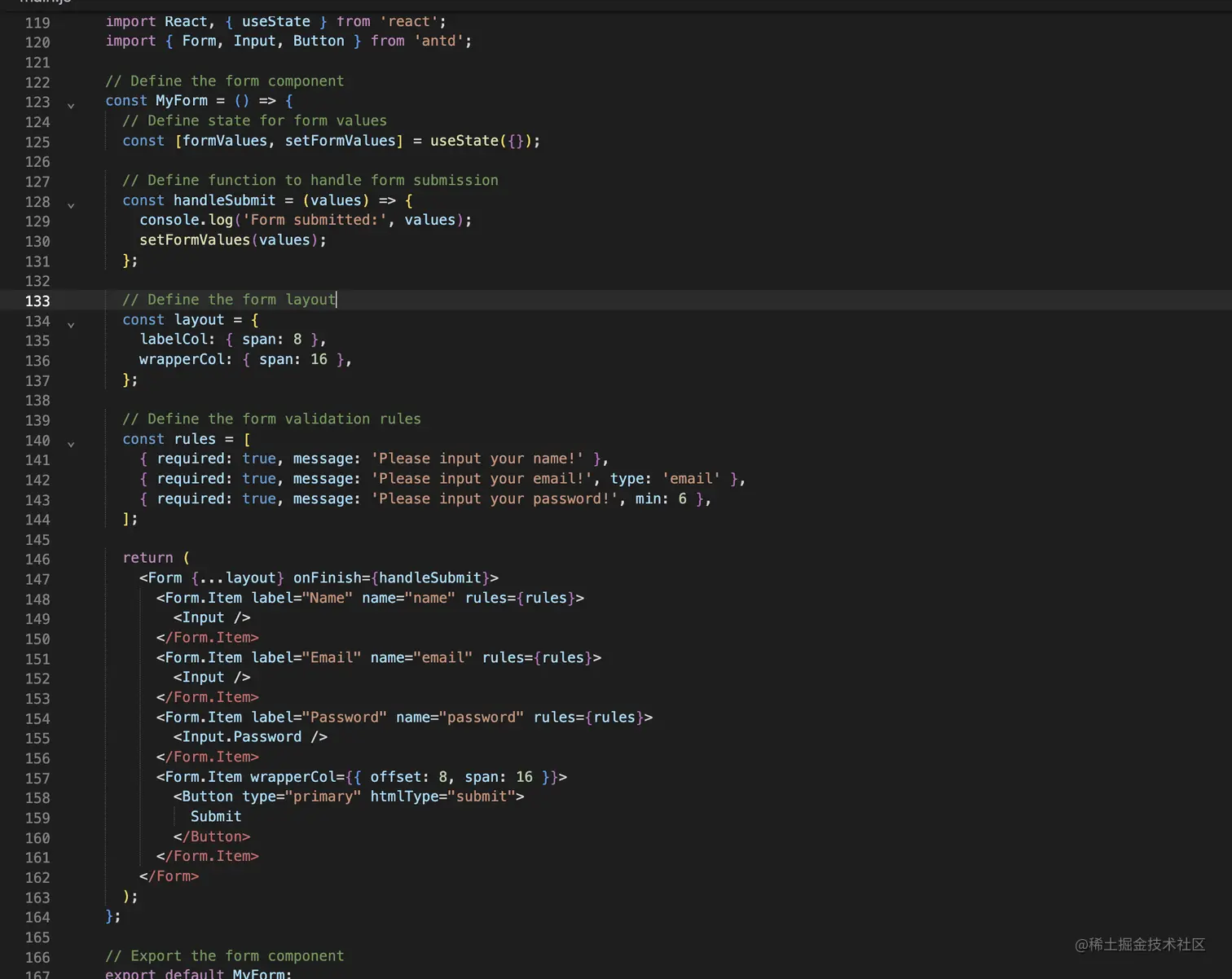Click comment "// Define the form layout"
The width and height of the screenshot is (1232, 979).
click(229, 300)
